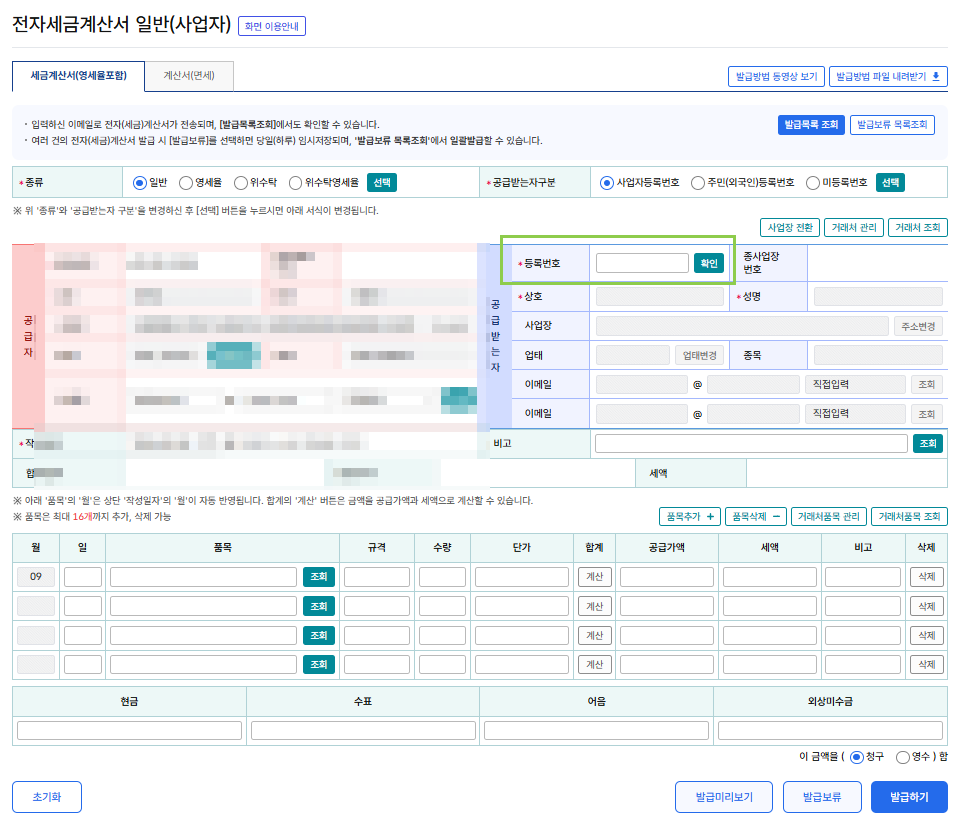Select the 일반 radio option

tap(140, 183)
